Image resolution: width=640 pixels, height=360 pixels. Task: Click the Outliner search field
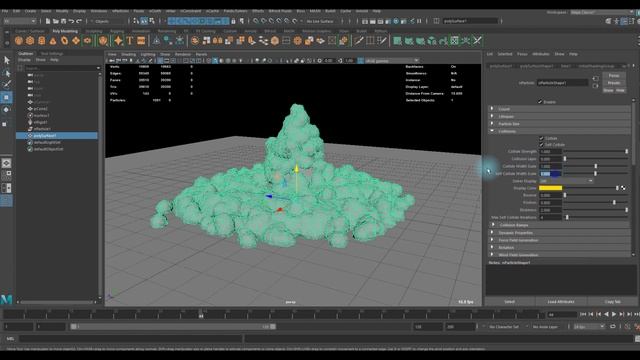click(61, 68)
